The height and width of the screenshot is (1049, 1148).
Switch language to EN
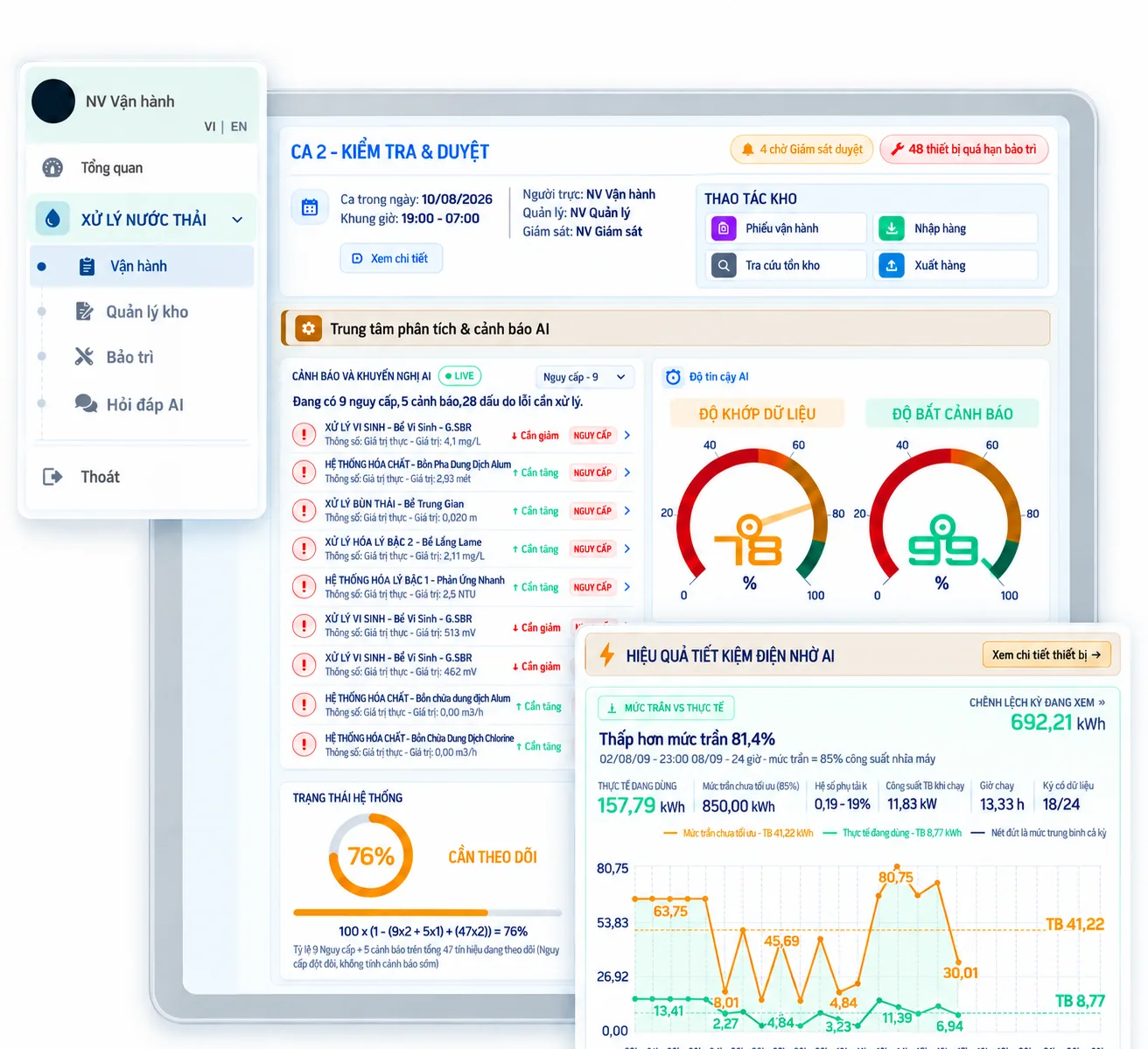(239, 127)
